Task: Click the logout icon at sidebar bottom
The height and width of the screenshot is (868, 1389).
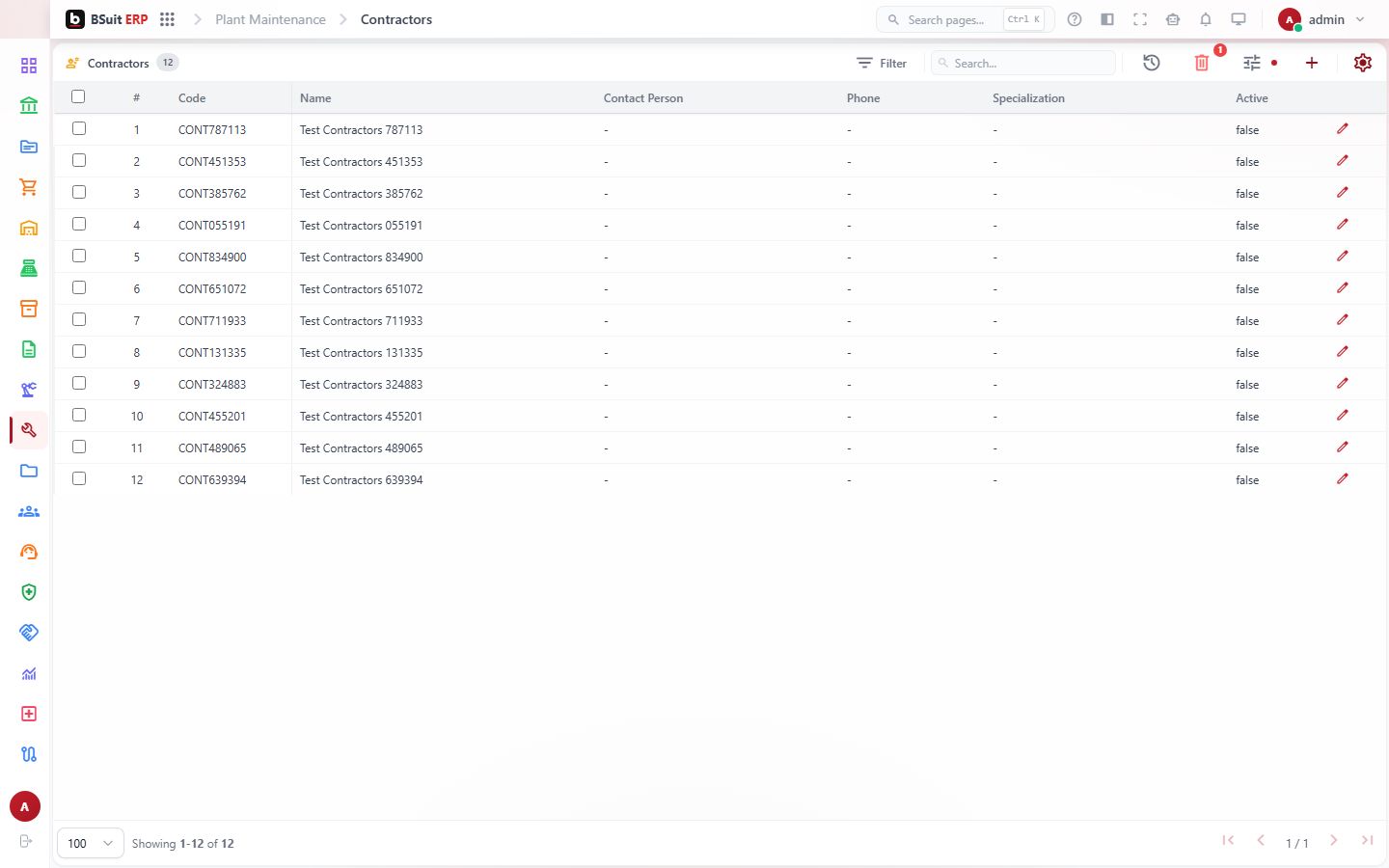Action: (x=26, y=841)
